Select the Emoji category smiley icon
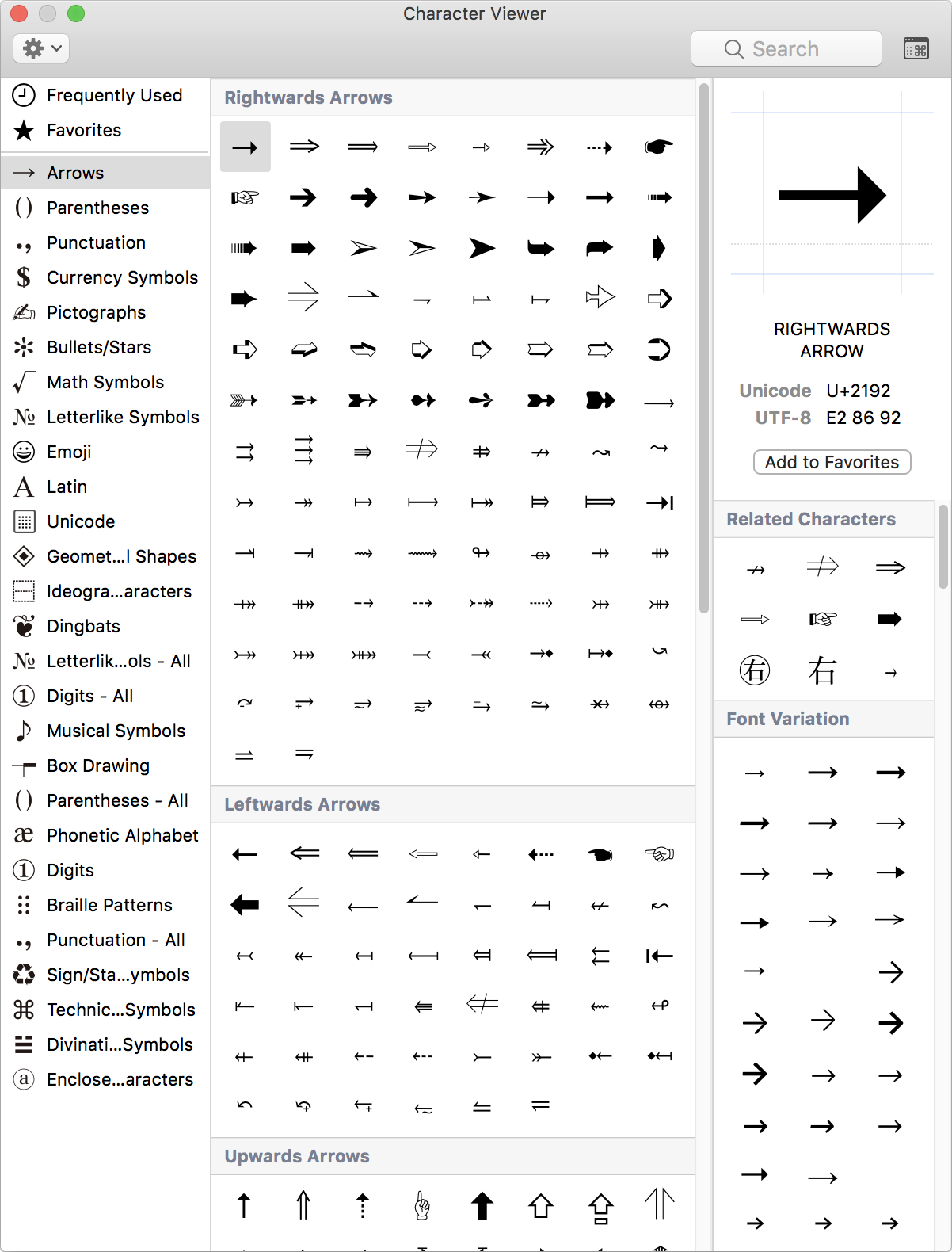This screenshot has height=1252, width=952. 23,452
